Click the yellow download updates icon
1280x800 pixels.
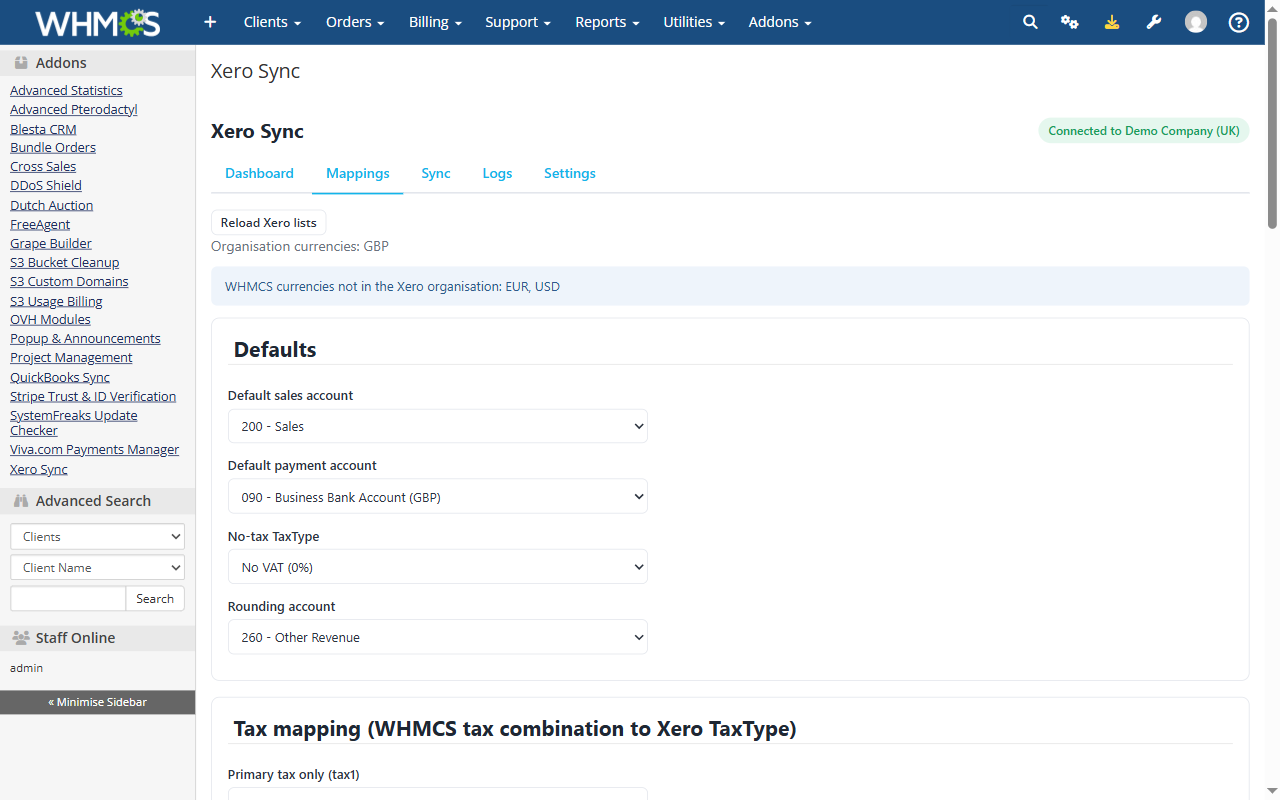[1112, 22]
